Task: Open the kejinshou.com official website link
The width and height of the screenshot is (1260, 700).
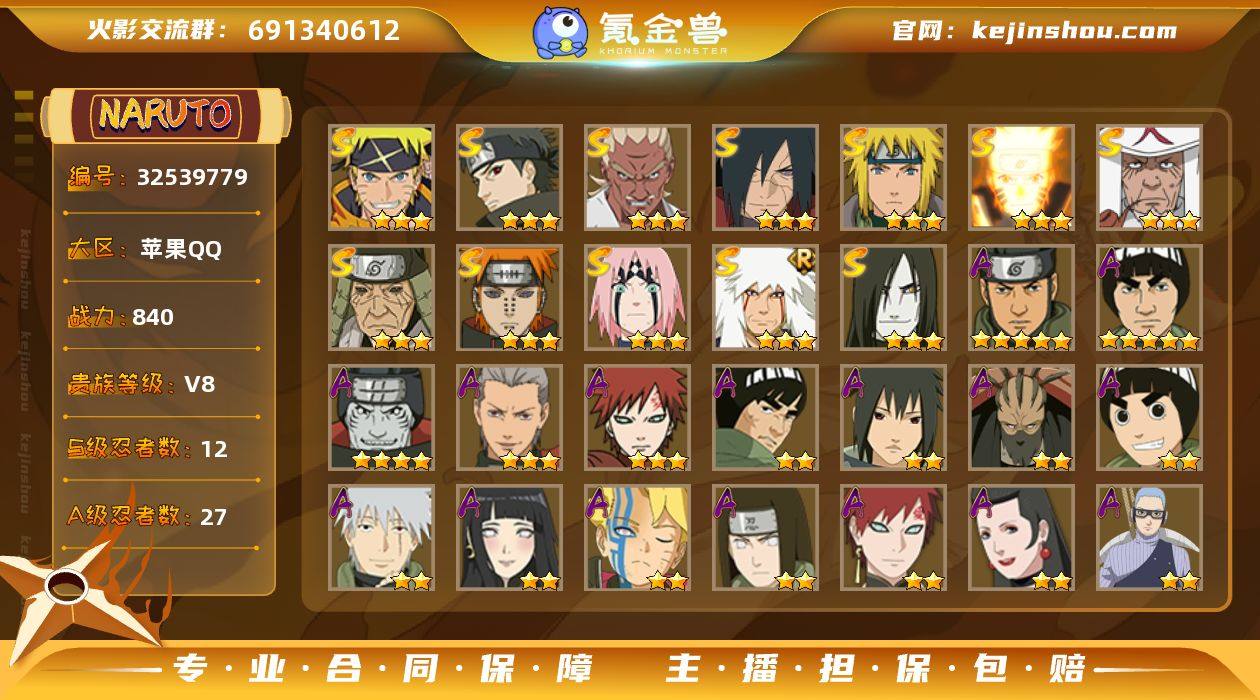Action: click(x=1074, y=31)
